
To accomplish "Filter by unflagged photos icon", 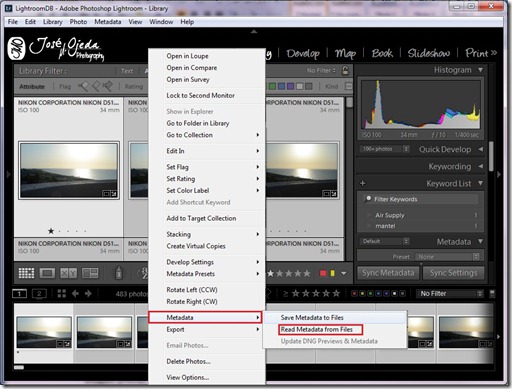I will 96,86.
